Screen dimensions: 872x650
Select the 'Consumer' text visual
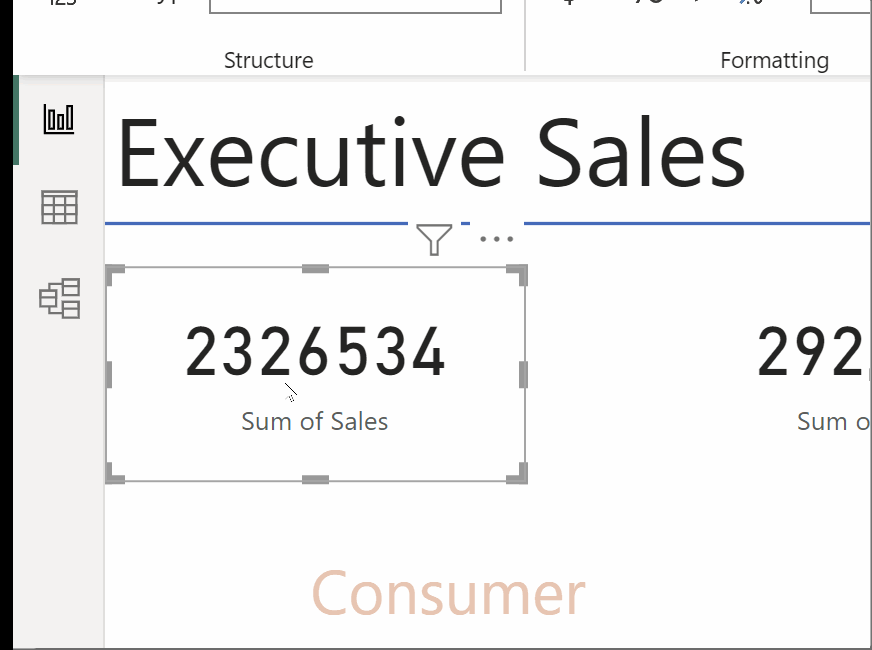[448, 592]
